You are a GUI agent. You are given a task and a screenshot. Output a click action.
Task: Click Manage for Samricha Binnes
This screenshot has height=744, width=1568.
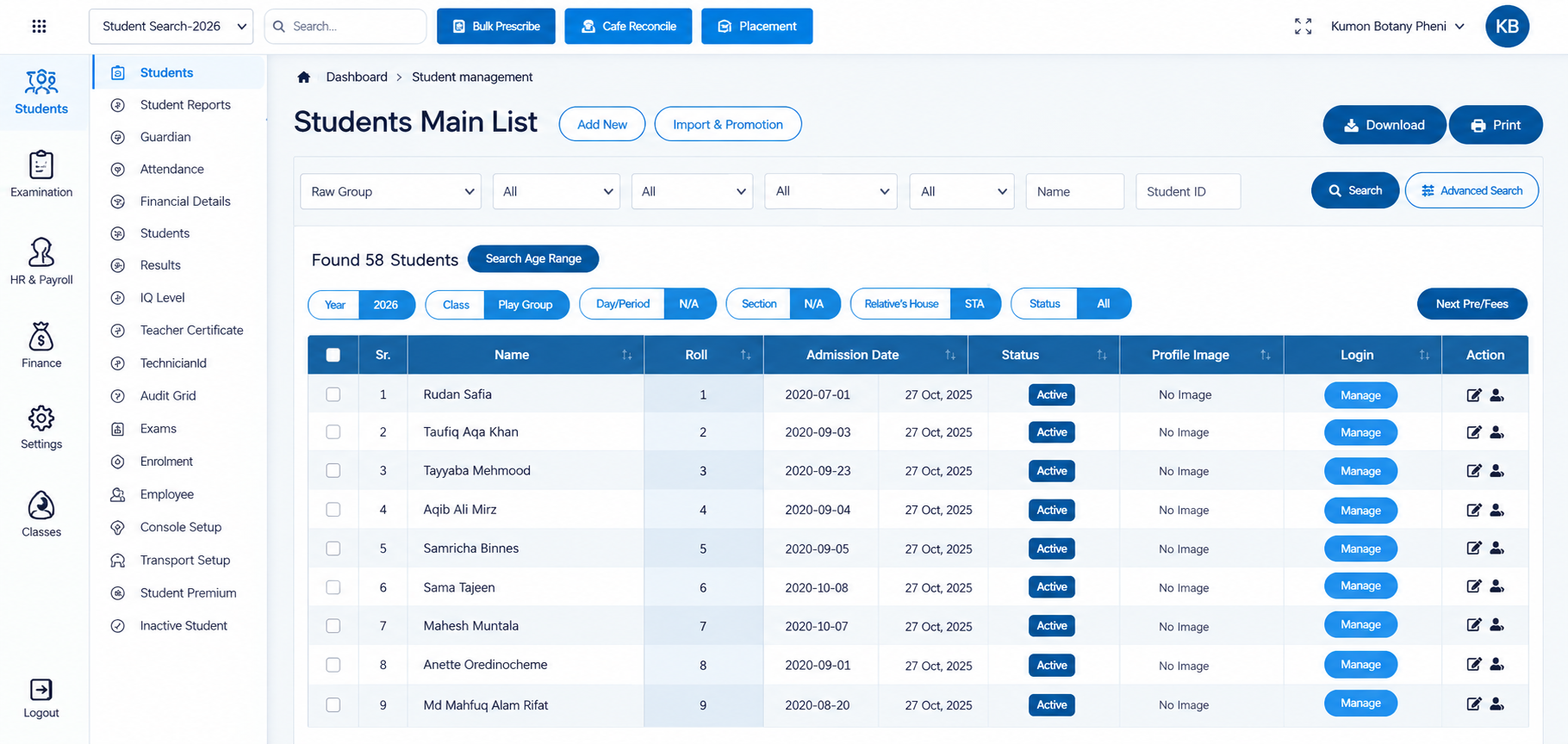point(1360,549)
